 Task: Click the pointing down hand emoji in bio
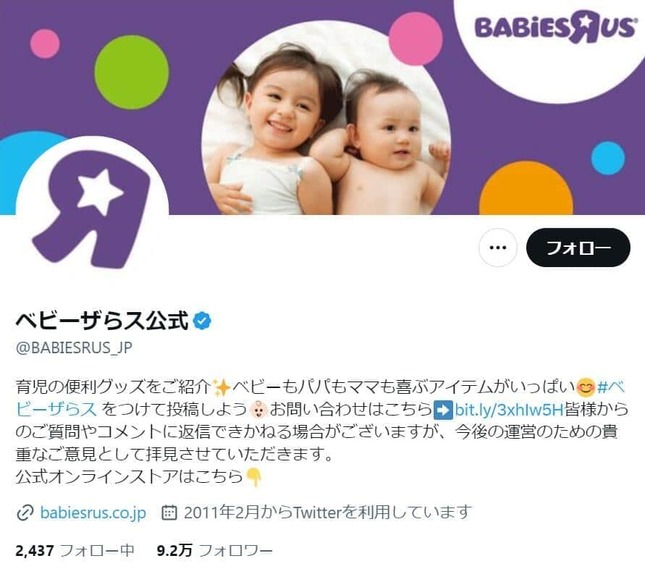click(x=253, y=477)
